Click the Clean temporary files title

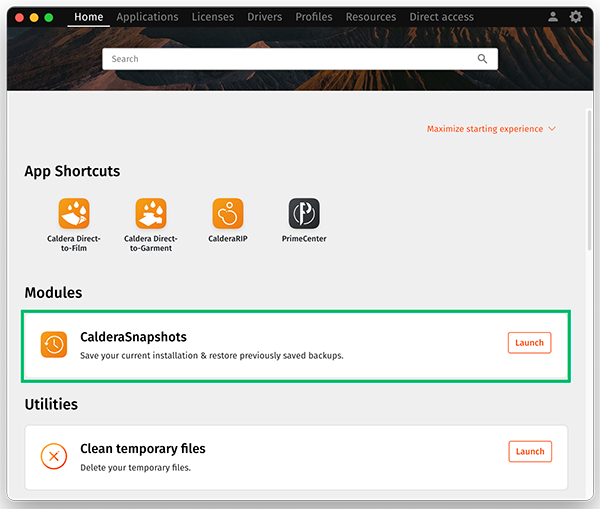(x=143, y=449)
